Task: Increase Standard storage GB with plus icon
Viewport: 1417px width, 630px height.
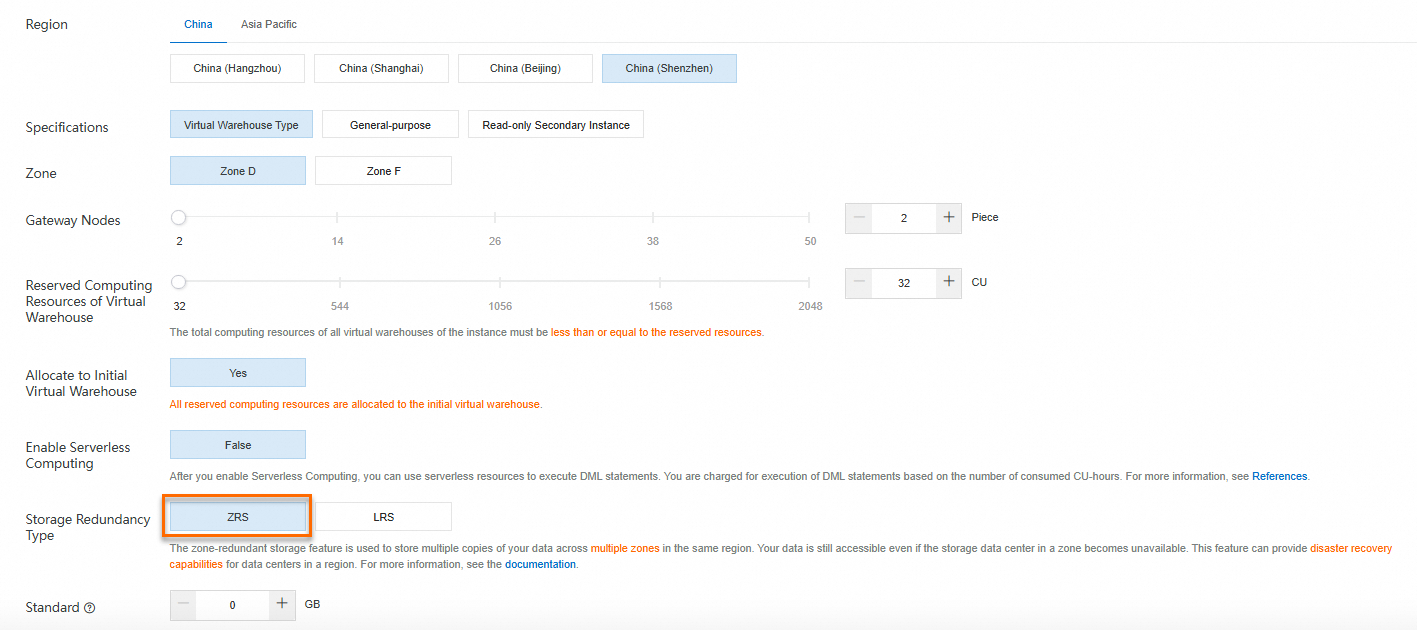Action: point(282,604)
